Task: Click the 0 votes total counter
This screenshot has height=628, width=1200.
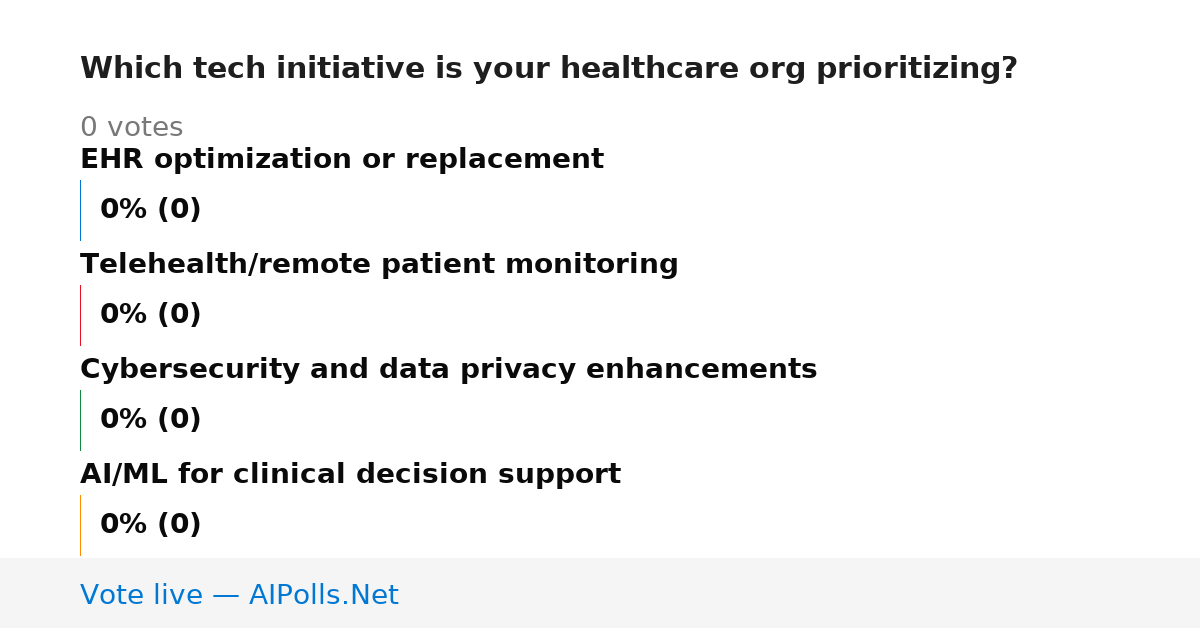Action: click(x=131, y=128)
